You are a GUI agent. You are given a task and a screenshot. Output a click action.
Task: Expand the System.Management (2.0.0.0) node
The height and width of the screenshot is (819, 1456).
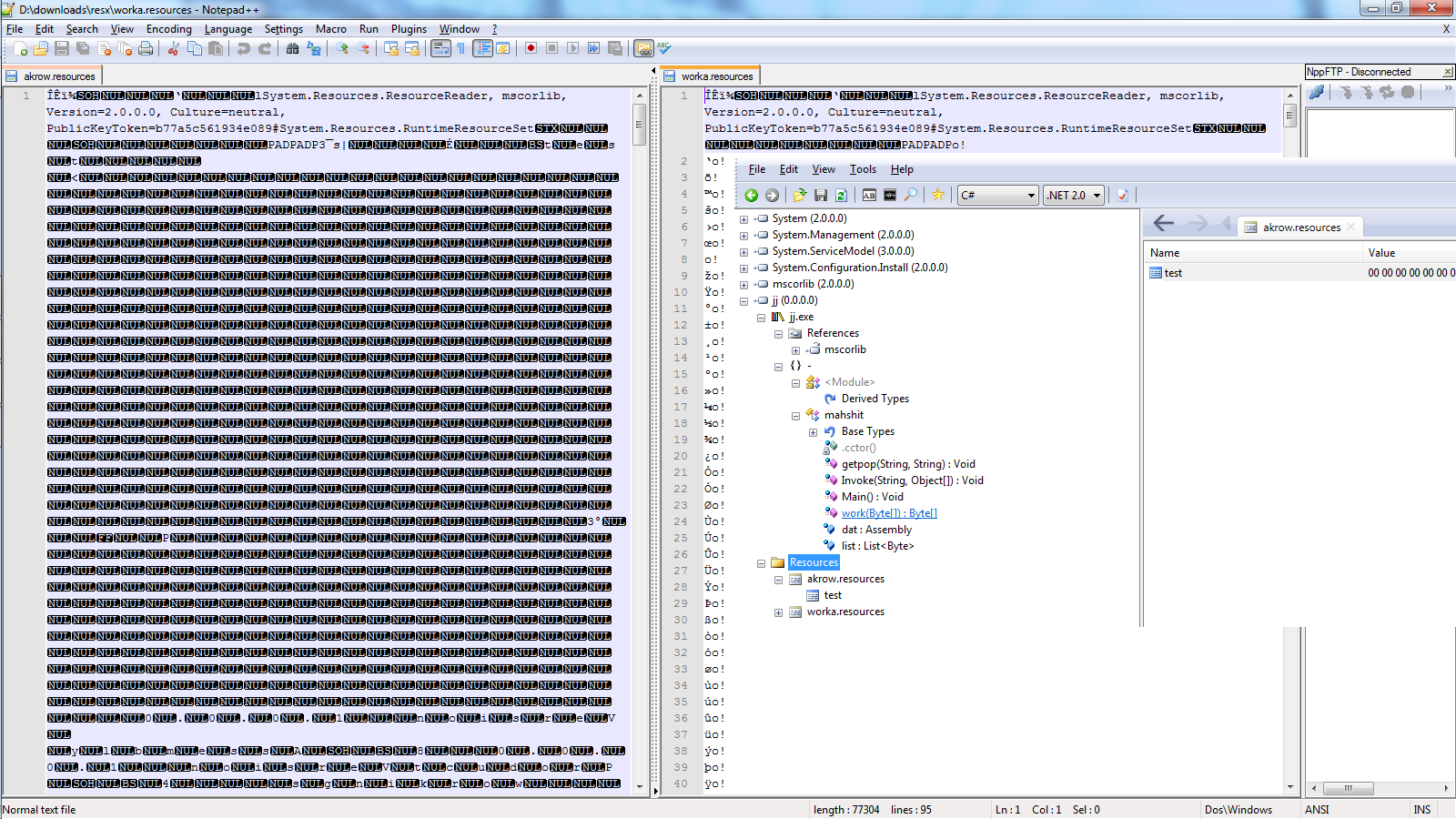click(743, 236)
